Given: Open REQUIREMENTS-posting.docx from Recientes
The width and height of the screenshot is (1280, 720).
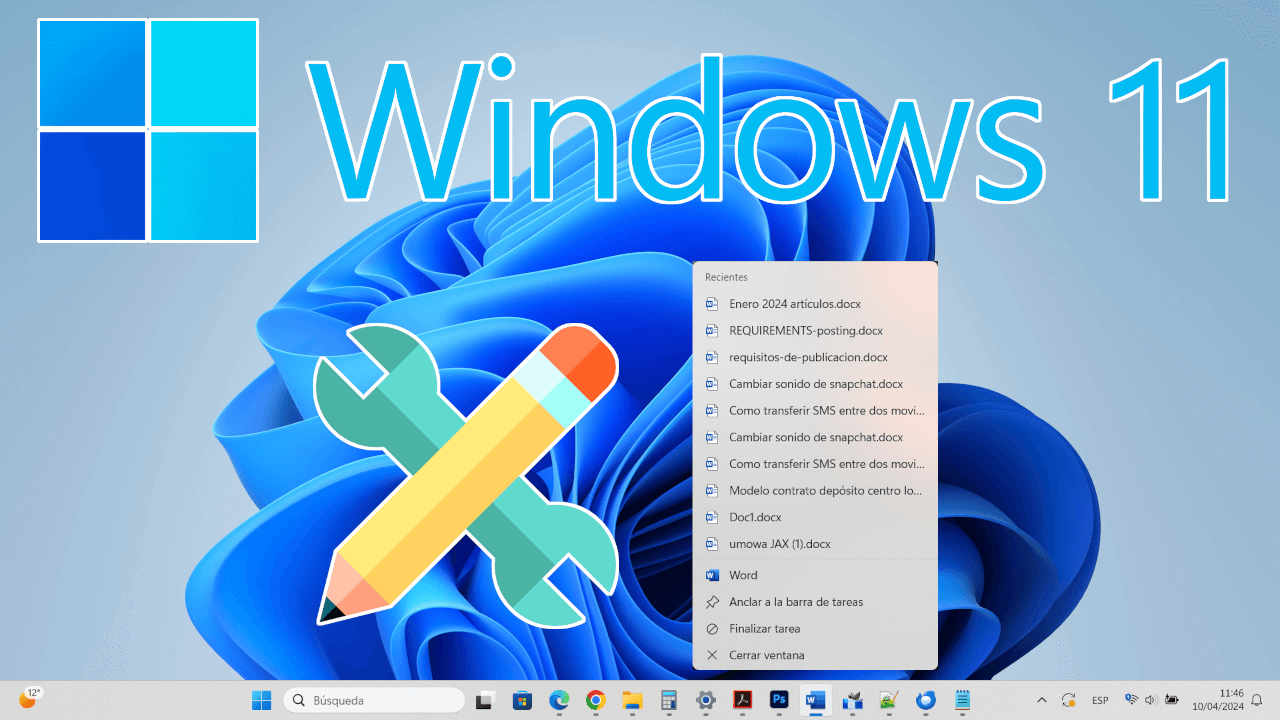Looking at the screenshot, I should (815, 330).
